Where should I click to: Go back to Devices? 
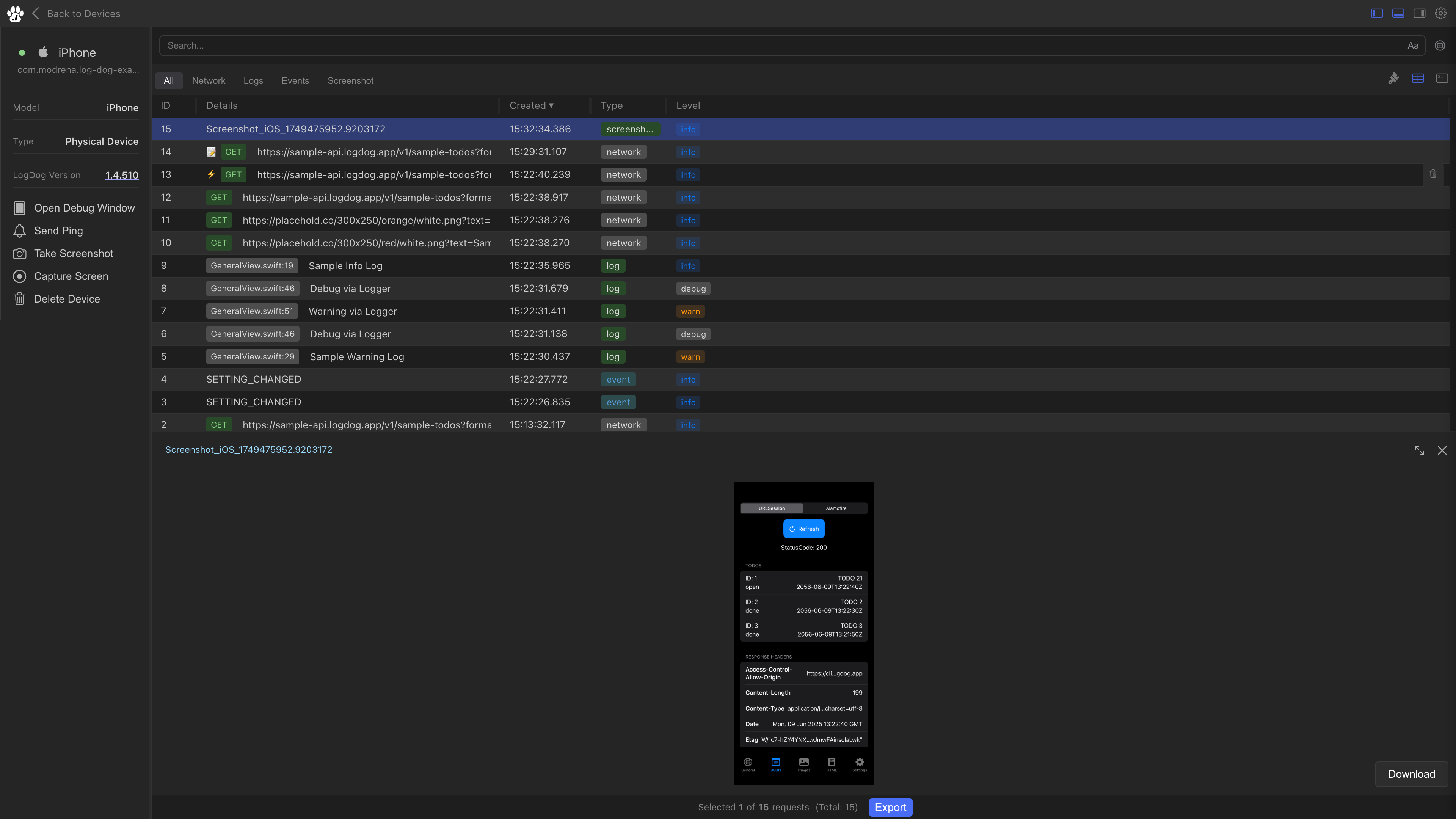76,14
